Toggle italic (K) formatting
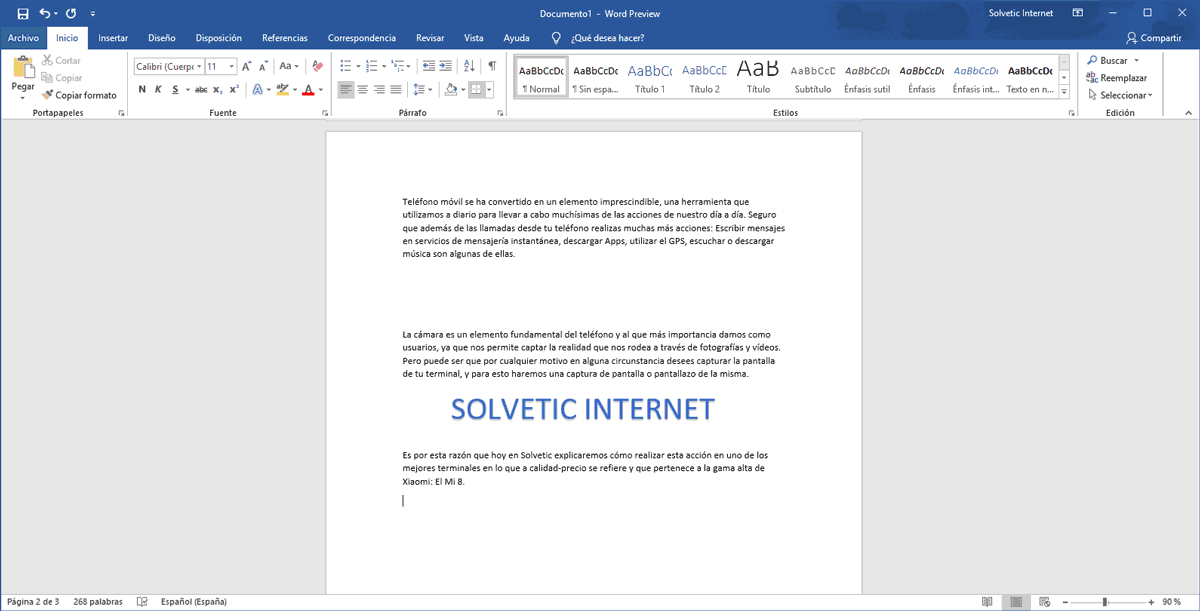Screen dimensions: 1200x611 pyautogui.click(x=158, y=89)
